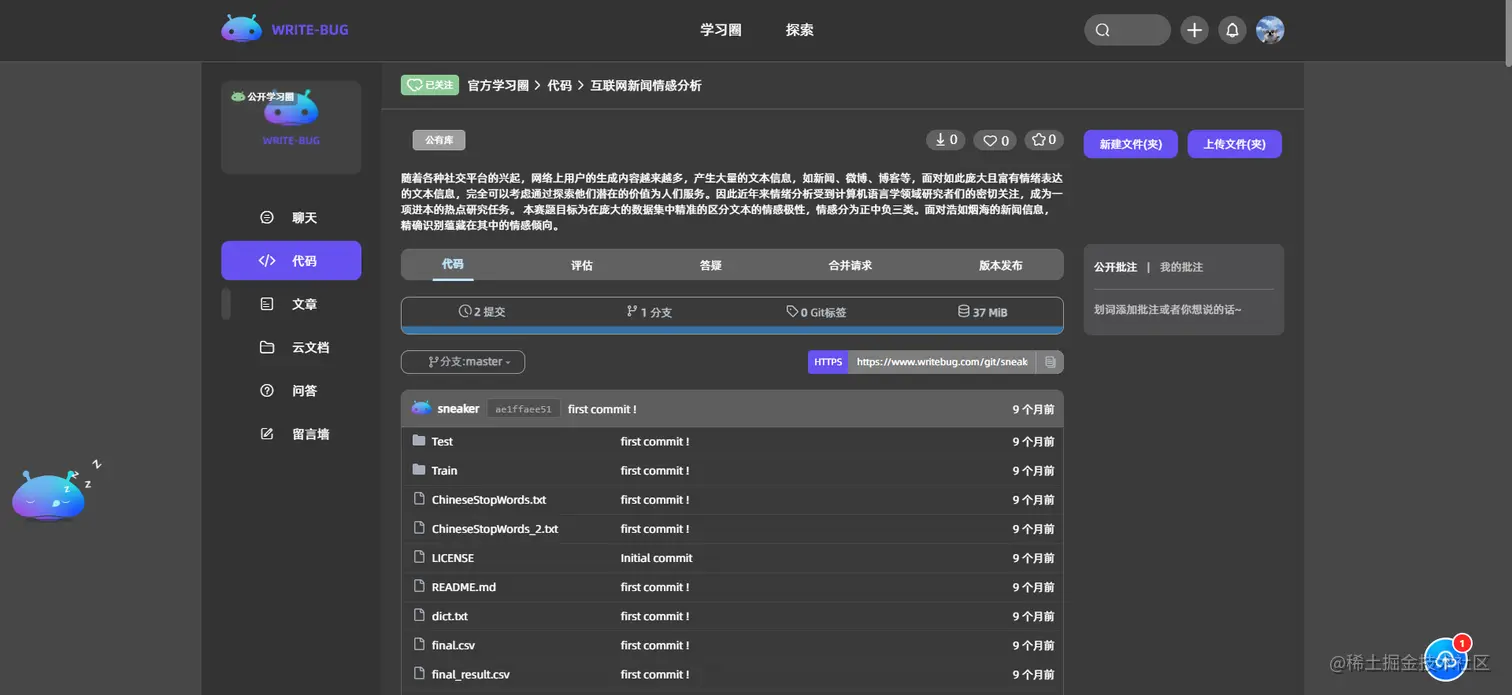Switch to the 答疑 tab

click(711, 265)
